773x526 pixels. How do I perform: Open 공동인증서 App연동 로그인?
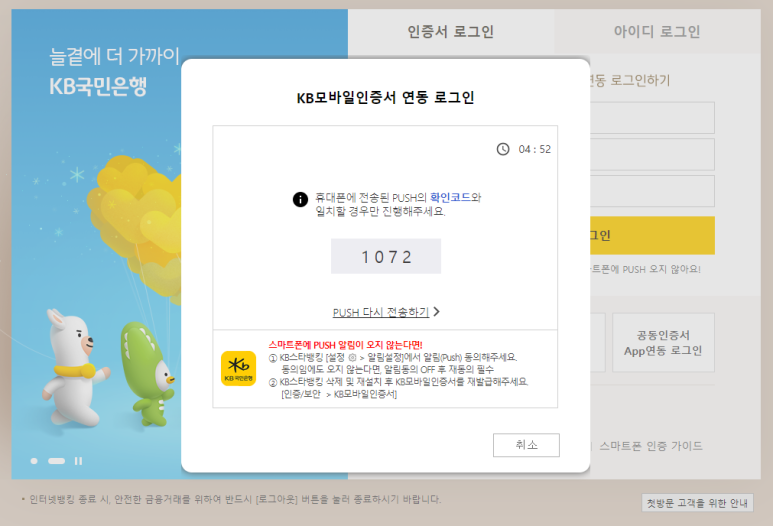pos(663,343)
